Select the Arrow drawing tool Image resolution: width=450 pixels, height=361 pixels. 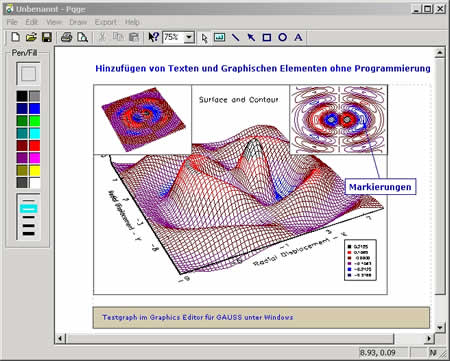tap(251, 37)
